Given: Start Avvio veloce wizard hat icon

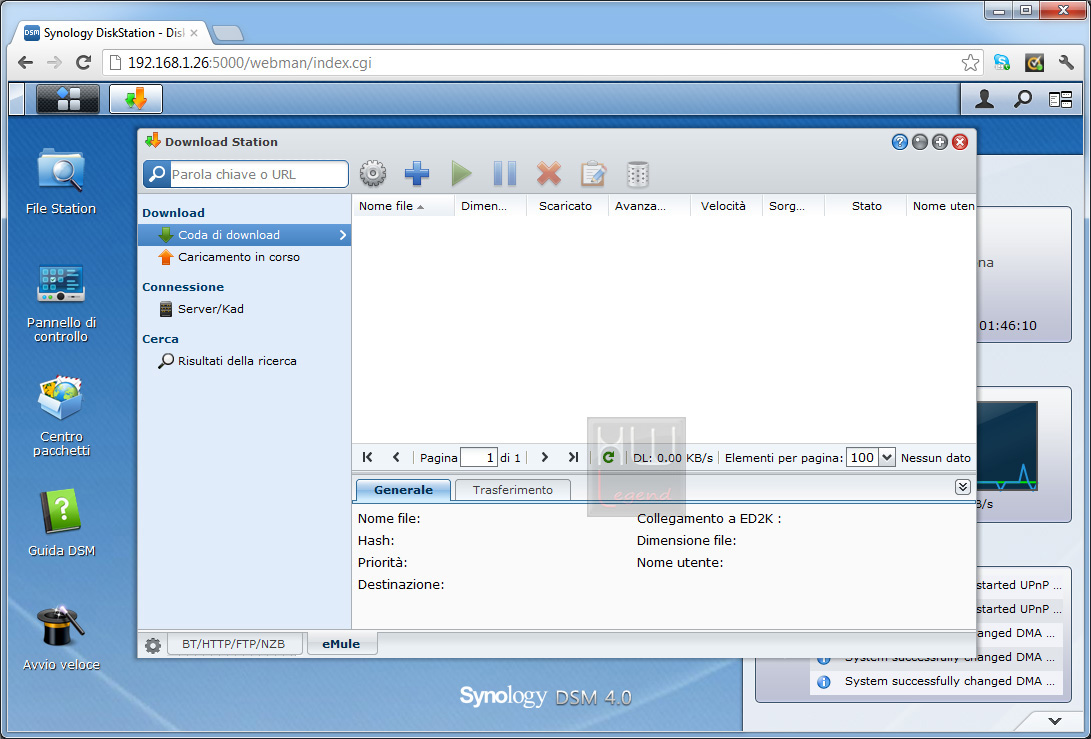Looking at the screenshot, I should tap(61, 637).
